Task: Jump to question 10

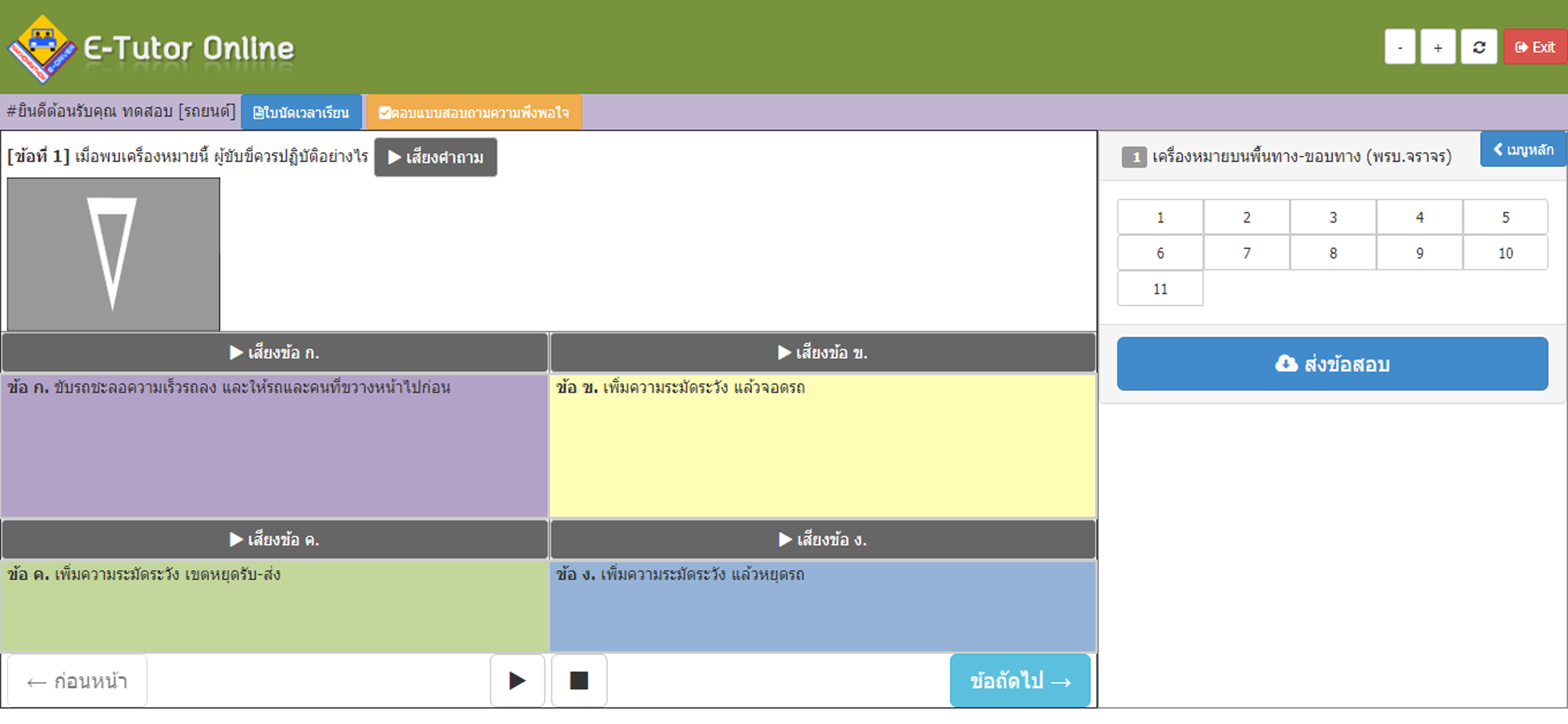Action: 1506,253
